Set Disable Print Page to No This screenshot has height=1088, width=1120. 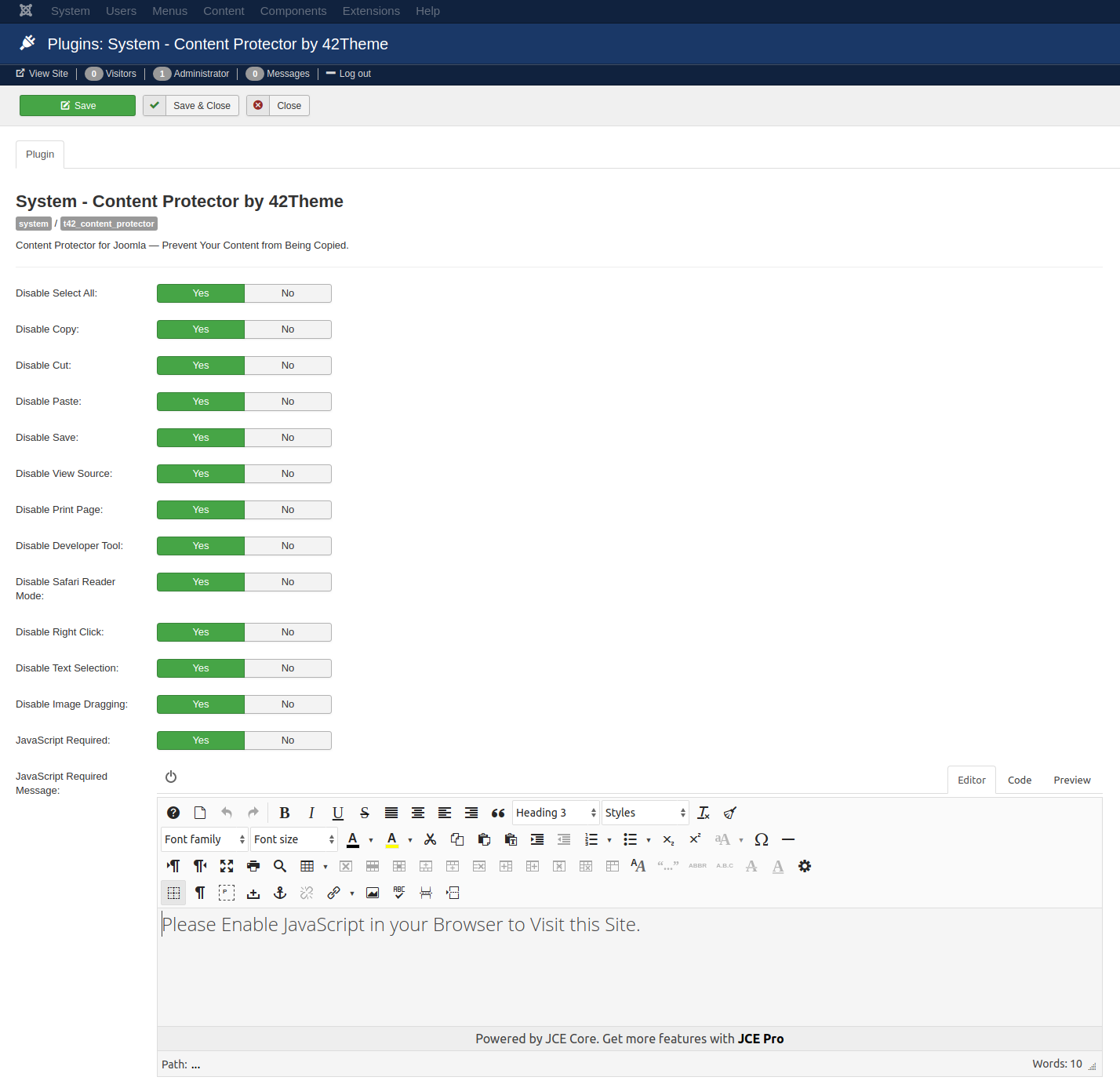click(288, 510)
